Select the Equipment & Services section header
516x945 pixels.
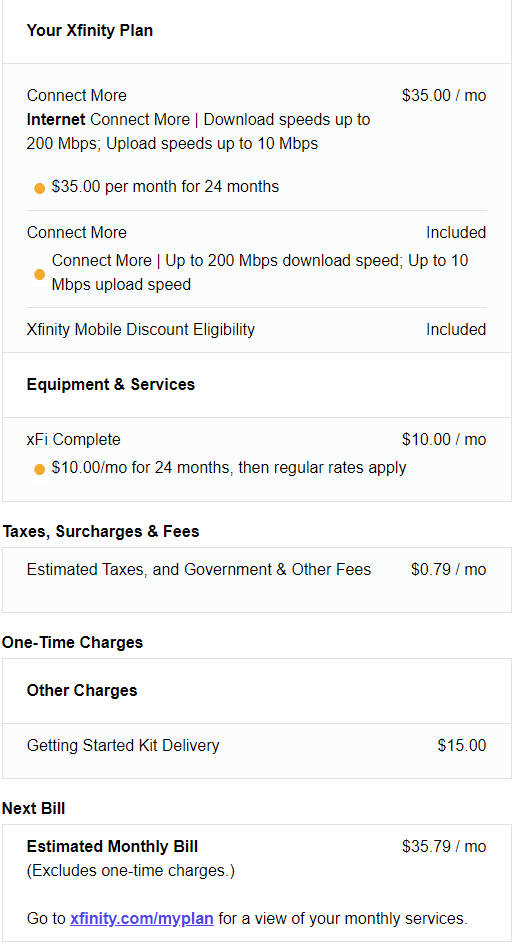pyautogui.click(x=111, y=385)
